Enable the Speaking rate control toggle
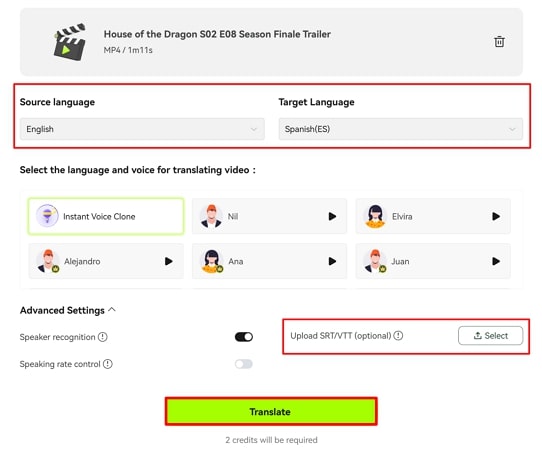Image resolution: width=542 pixels, height=450 pixels. click(244, 364)
